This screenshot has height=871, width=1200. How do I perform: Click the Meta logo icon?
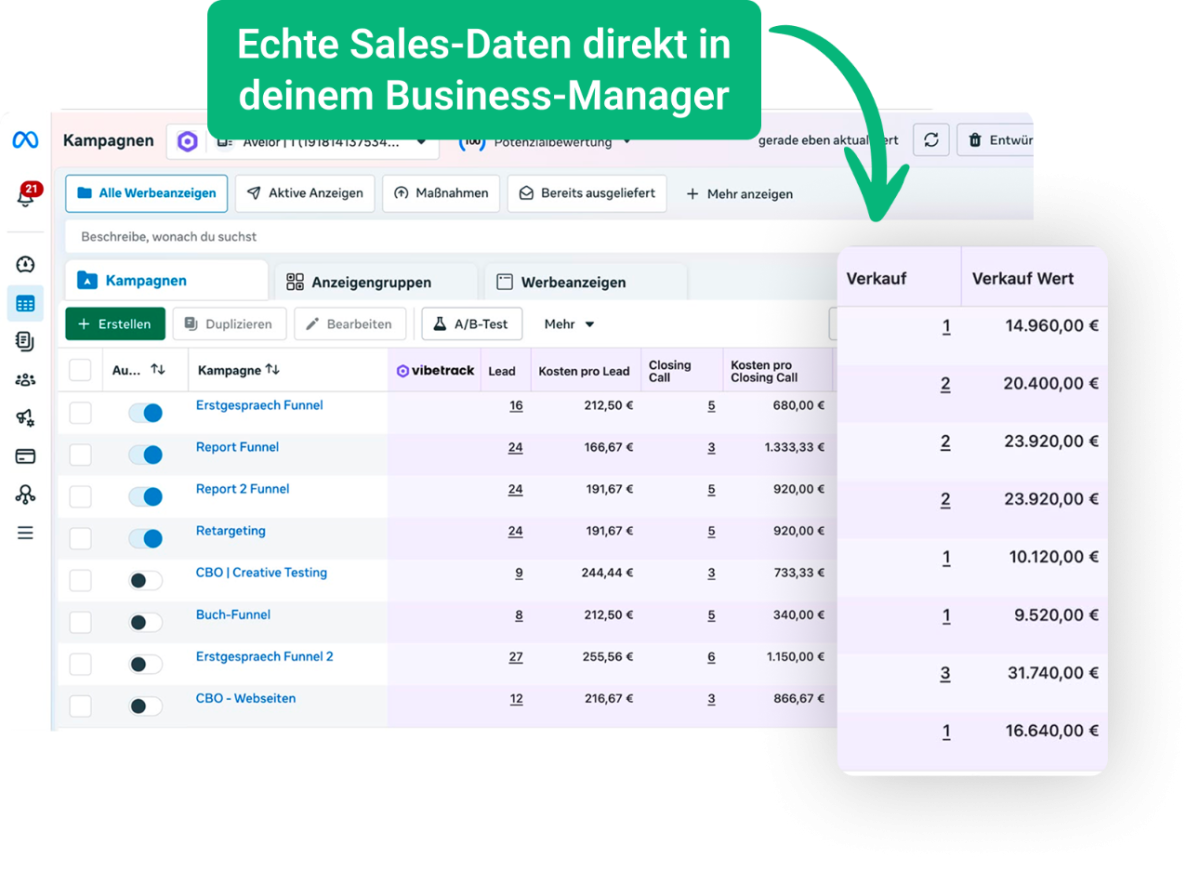25,140
